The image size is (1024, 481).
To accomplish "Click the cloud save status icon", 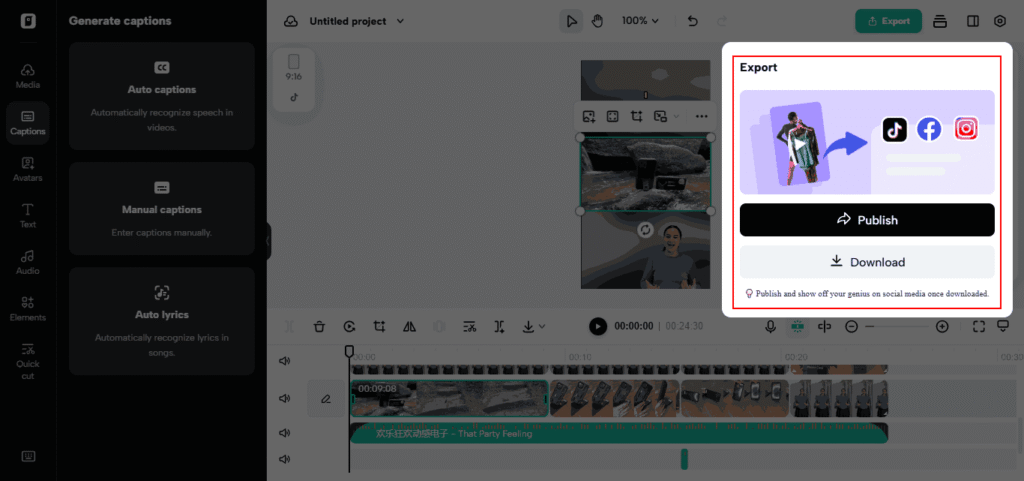I will click(x=291, y=22).
